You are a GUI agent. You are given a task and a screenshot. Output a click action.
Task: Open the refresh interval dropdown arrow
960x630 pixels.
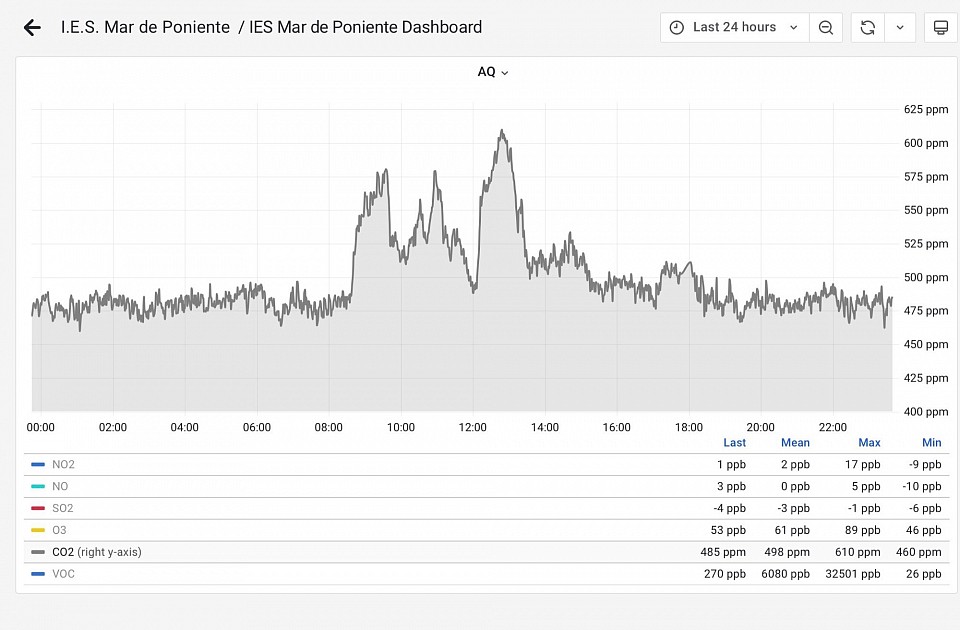(x=900, y=28)
